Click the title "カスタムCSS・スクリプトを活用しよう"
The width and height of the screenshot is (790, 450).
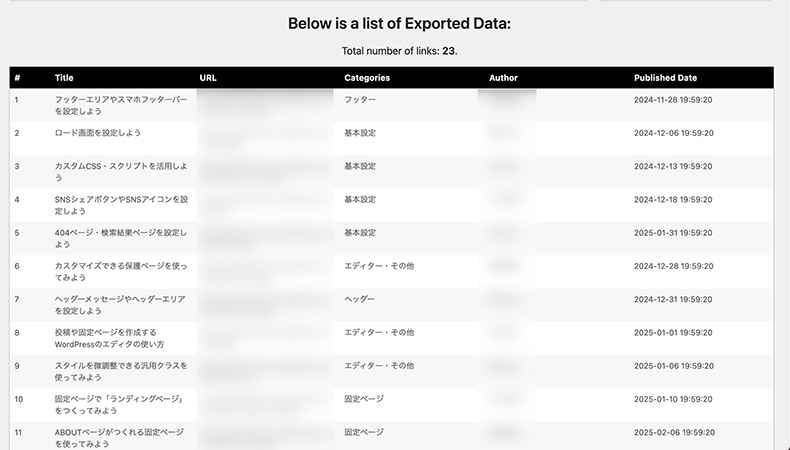(120, 171)
